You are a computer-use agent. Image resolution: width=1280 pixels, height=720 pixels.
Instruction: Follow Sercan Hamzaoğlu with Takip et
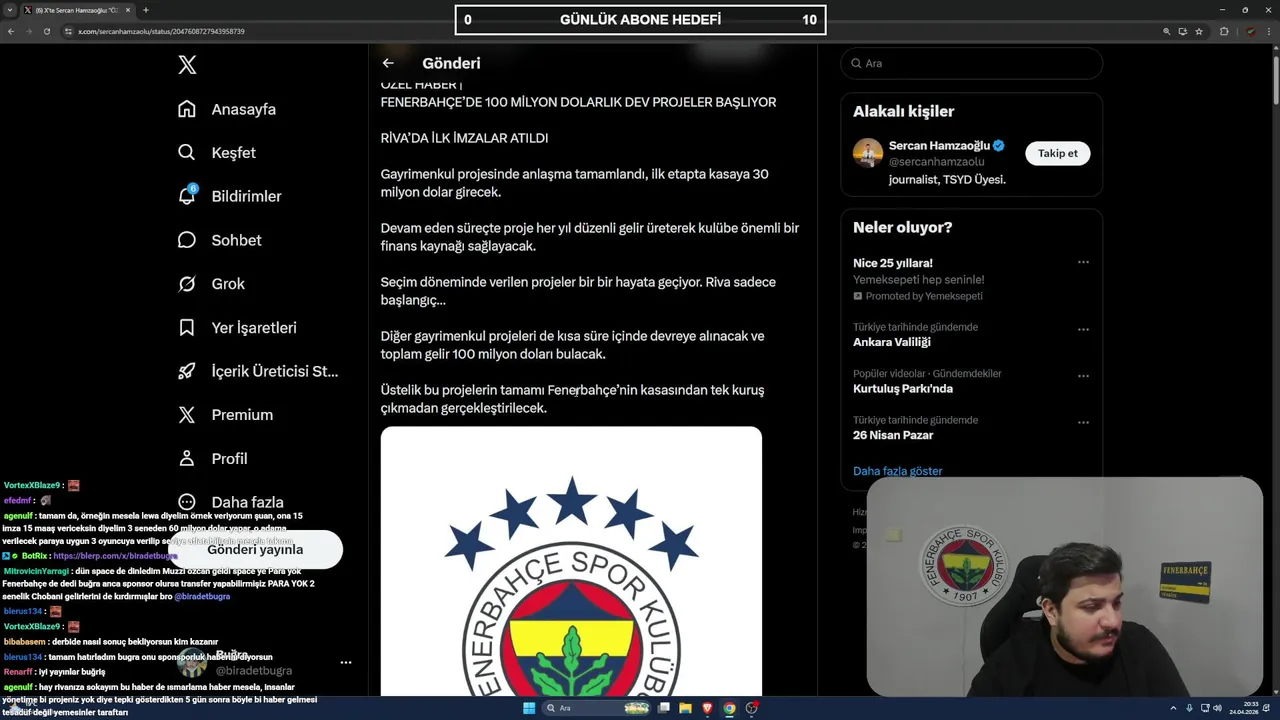pos(1057,153)
